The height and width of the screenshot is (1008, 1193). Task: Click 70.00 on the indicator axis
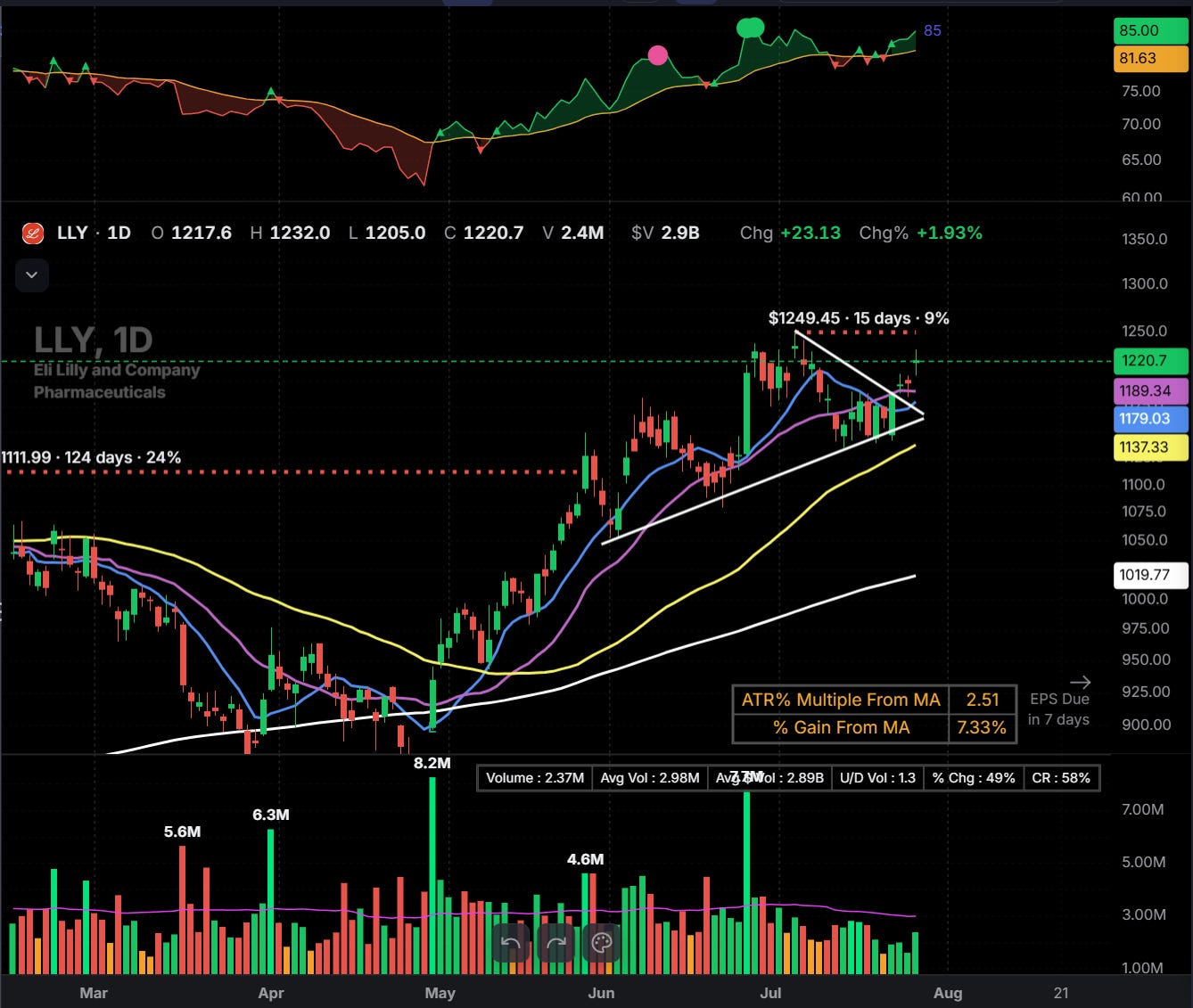(x=1141, y=124)
